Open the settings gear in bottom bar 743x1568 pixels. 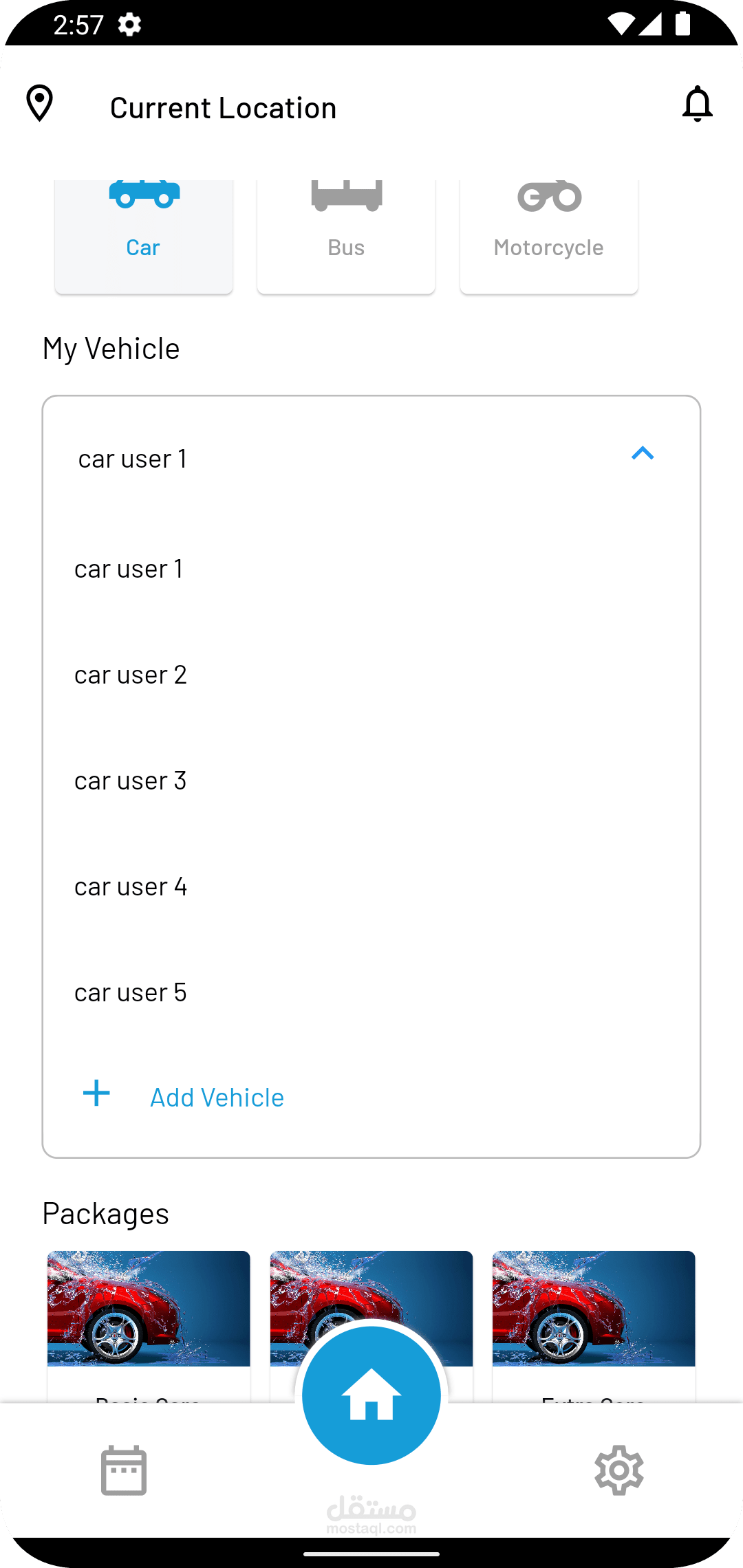pyautogui.click(x=619, y=1470)
